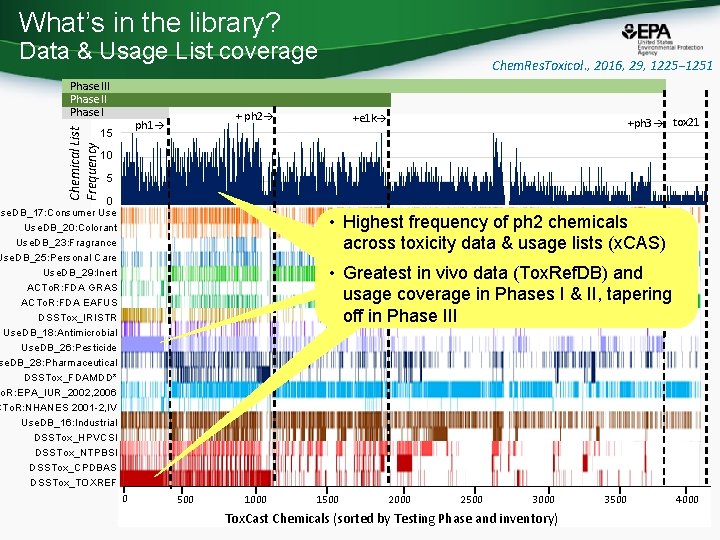Click the 'DSSTox_IRISTR' row label
Viewport: 720px width, 540px height.
point(78,318)
